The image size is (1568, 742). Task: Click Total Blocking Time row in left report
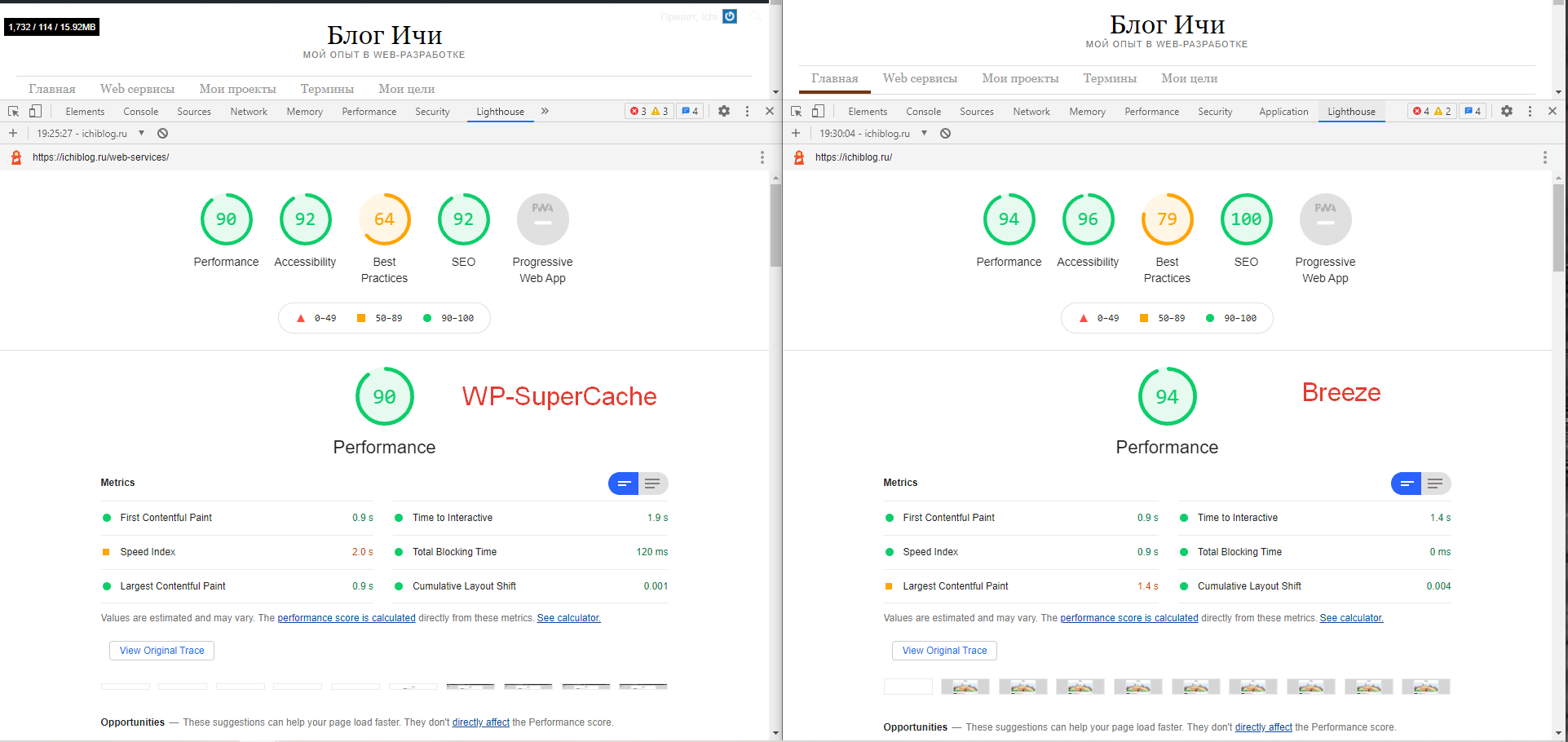pos(531,552)
